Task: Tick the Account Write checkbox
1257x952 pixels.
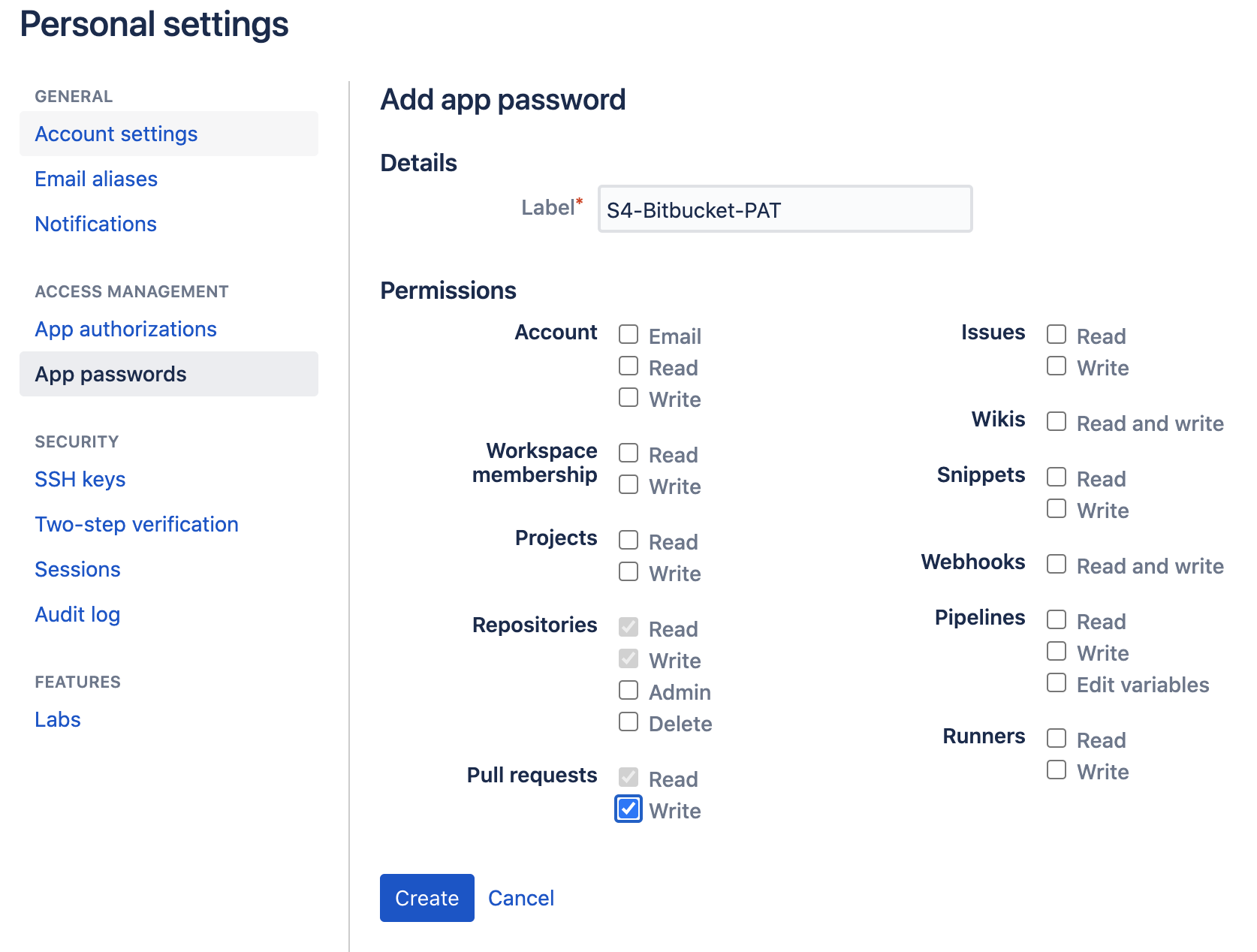Action: (628, 397)
